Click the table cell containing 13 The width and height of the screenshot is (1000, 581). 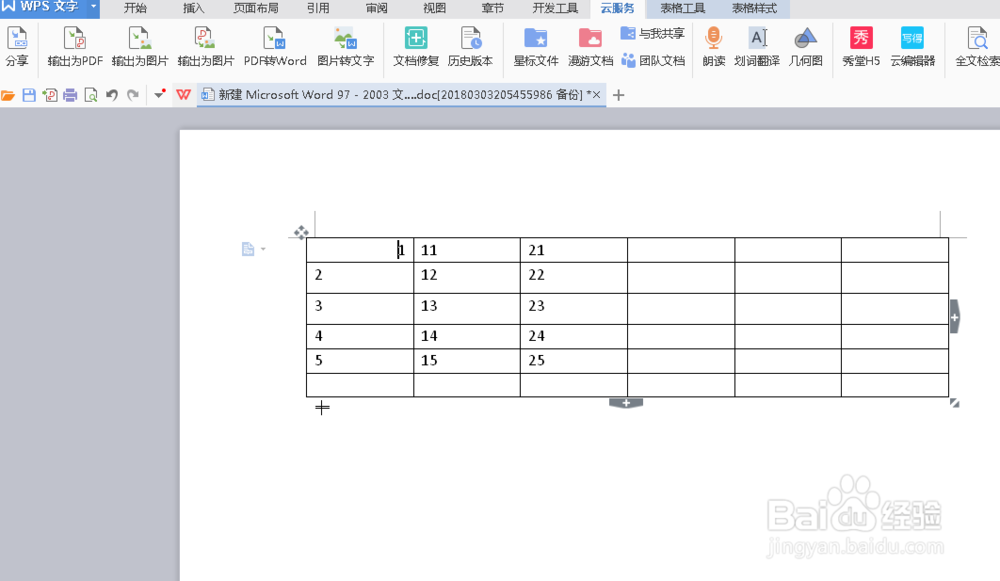467,309
